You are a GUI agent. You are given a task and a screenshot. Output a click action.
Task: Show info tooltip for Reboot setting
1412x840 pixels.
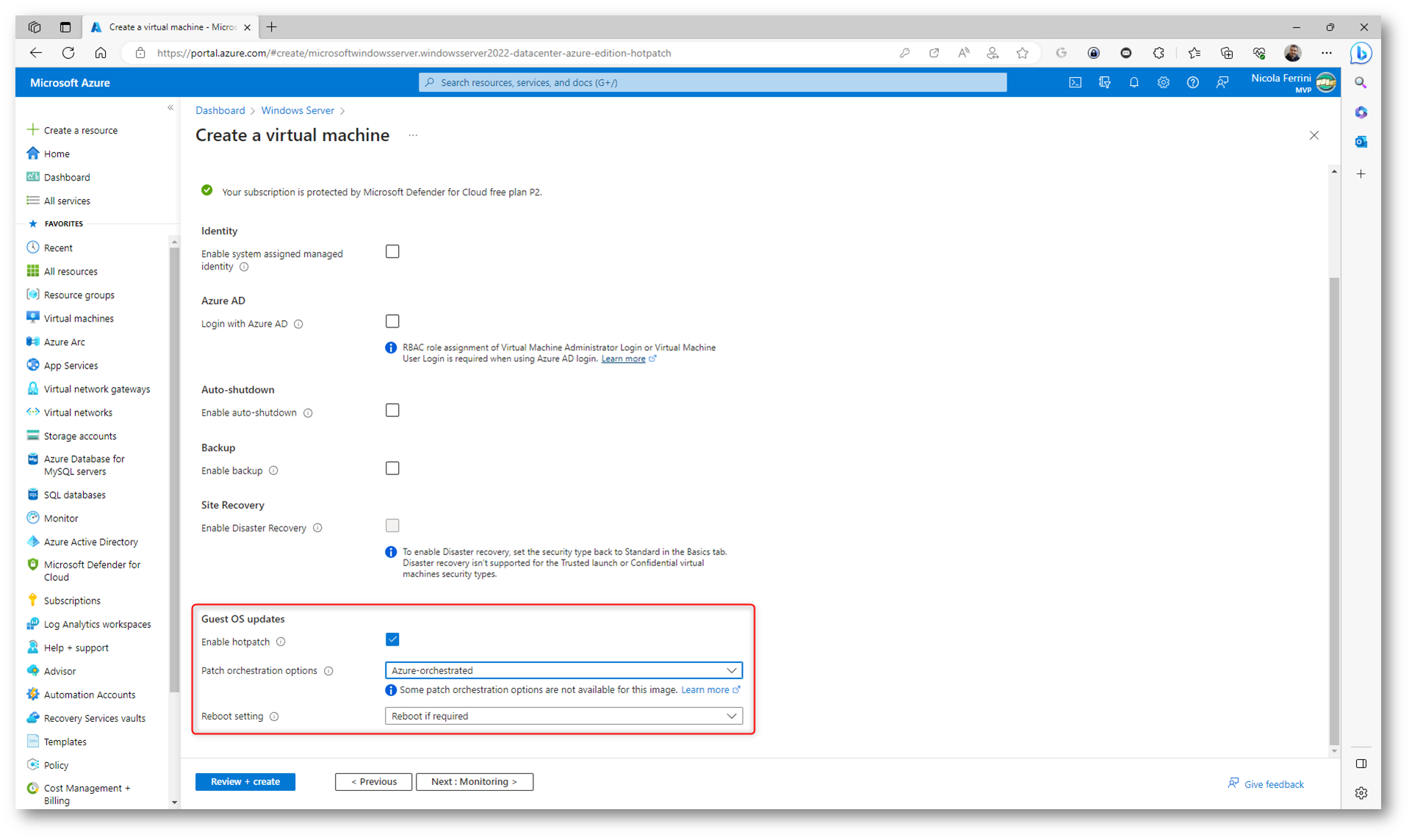click(x=274, y=717)
